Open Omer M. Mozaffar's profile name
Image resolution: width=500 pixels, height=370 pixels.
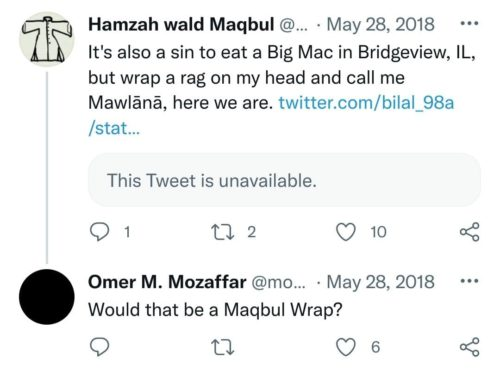167,282
